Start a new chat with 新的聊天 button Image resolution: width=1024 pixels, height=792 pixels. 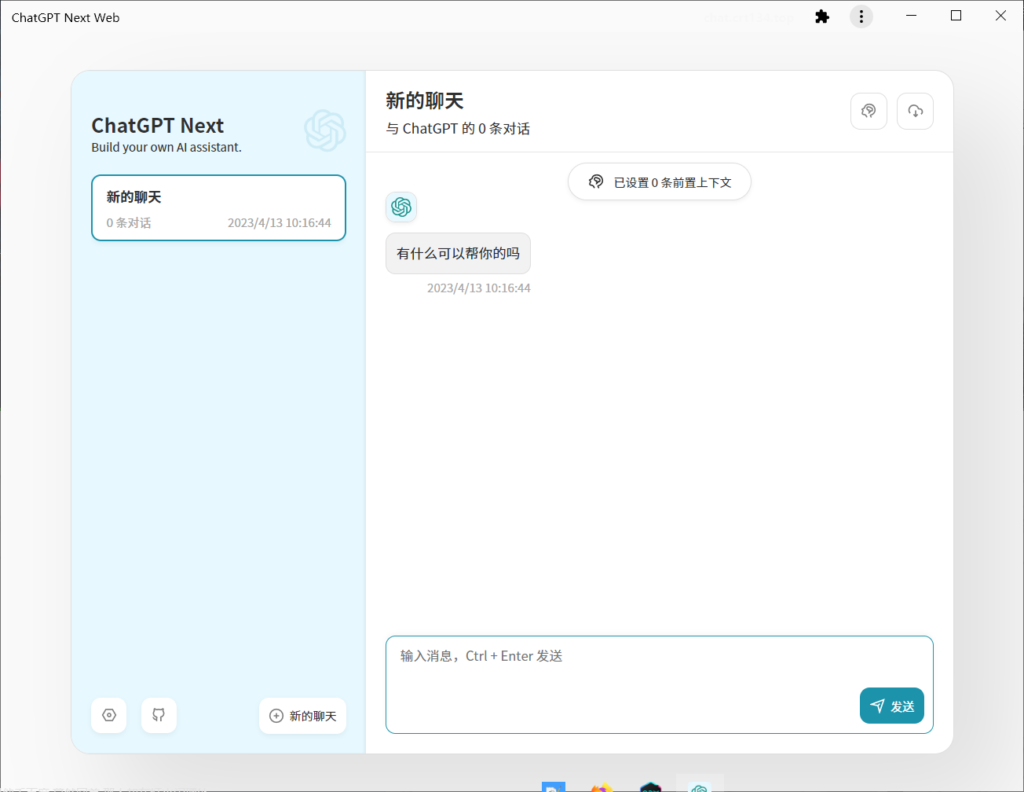303,715
